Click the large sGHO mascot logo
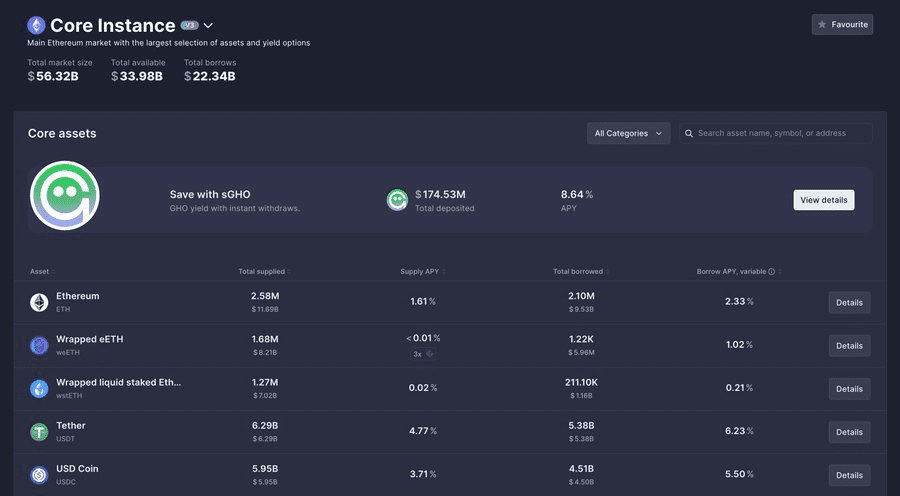This screenshot has width=900, height=496. click(x=65, y=196)
